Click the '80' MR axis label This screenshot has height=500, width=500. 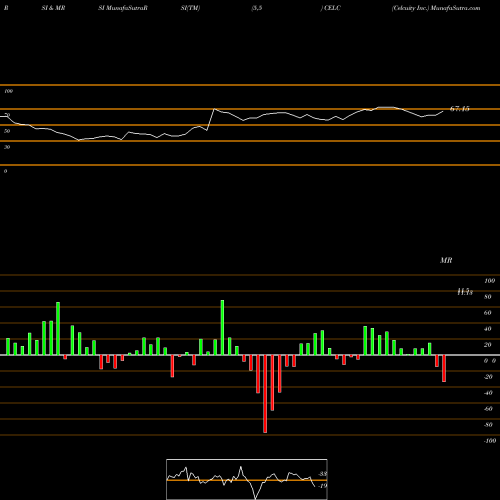coord(488,297)
